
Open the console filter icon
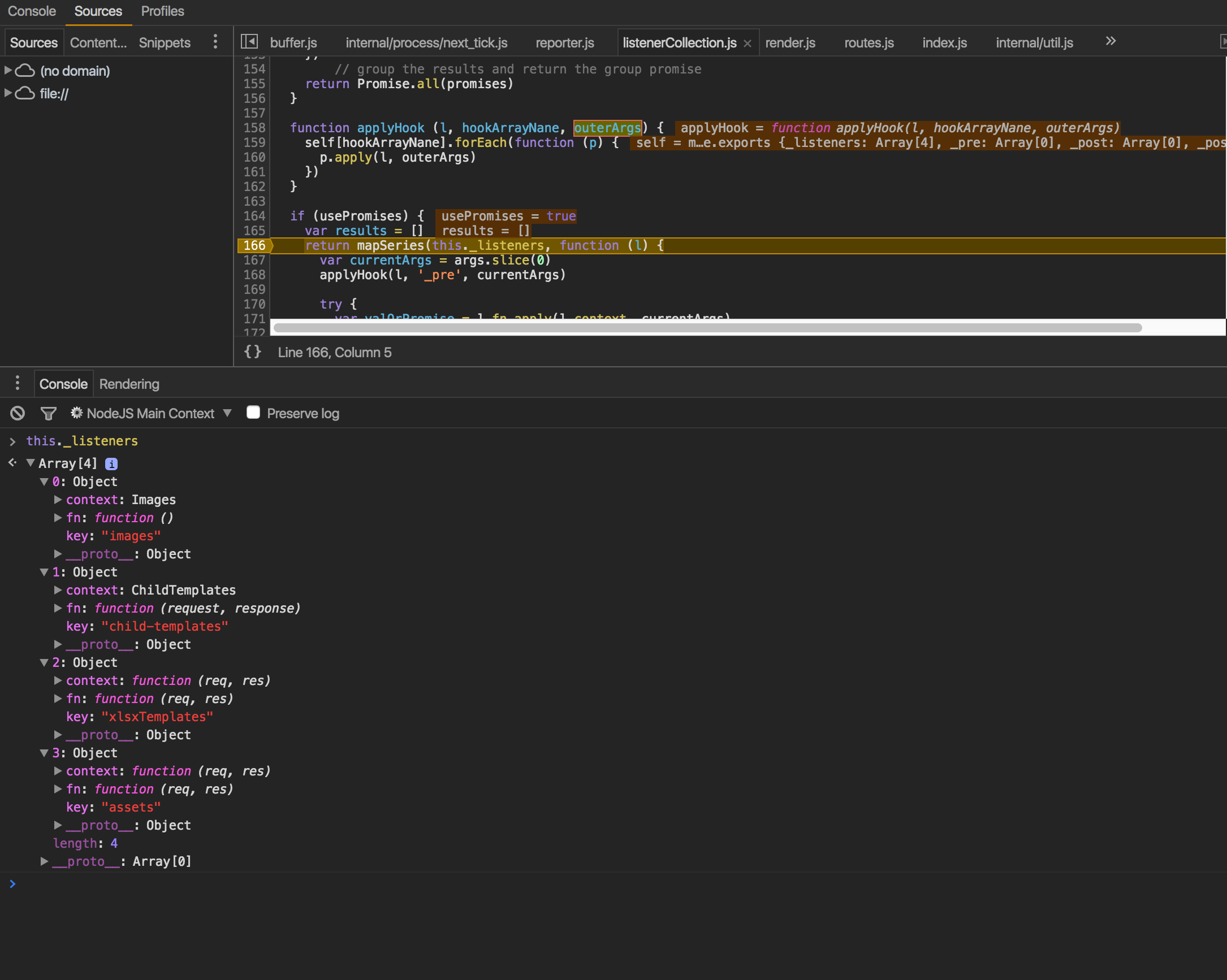pos(49,413)
